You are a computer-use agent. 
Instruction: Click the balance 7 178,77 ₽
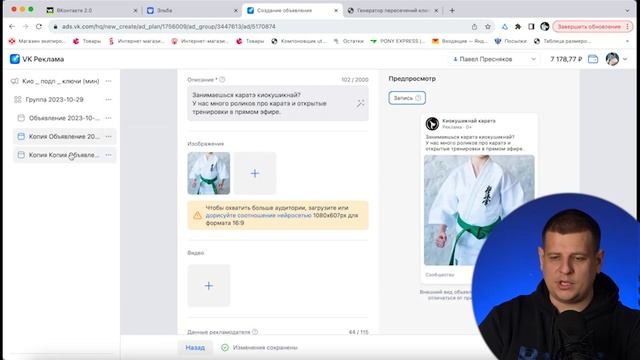(x=566, y=59)
